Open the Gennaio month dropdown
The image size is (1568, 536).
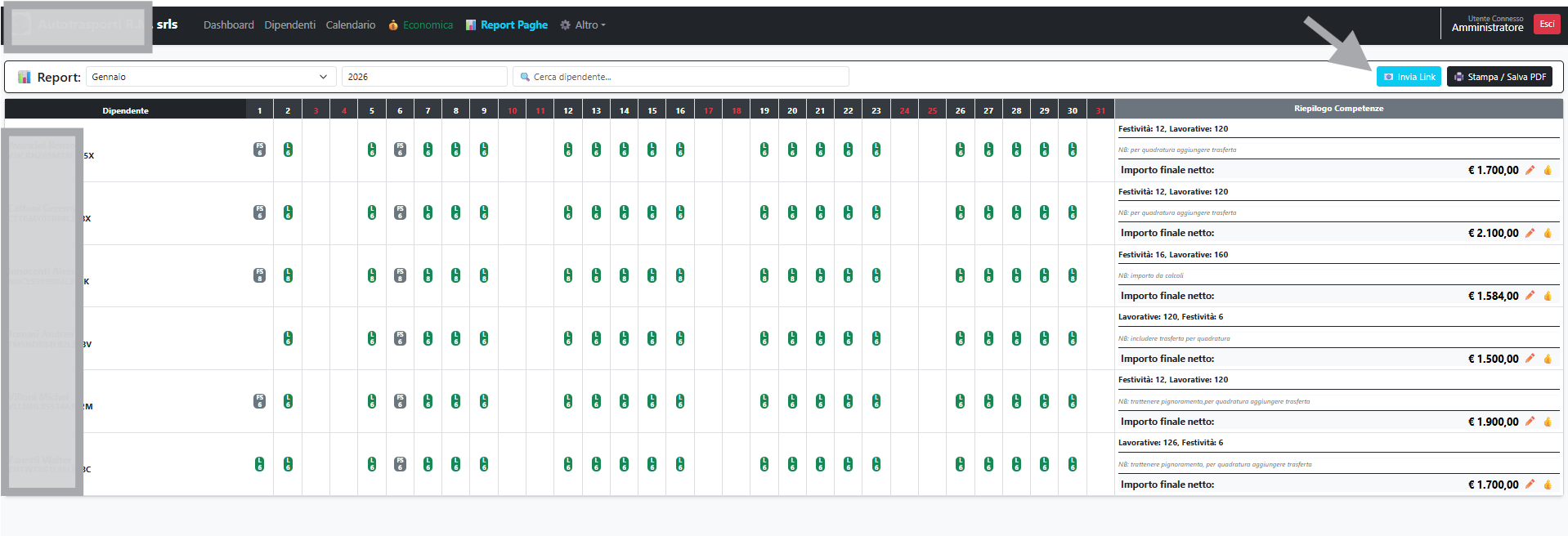pyautogui.click(x=211, y=77)
